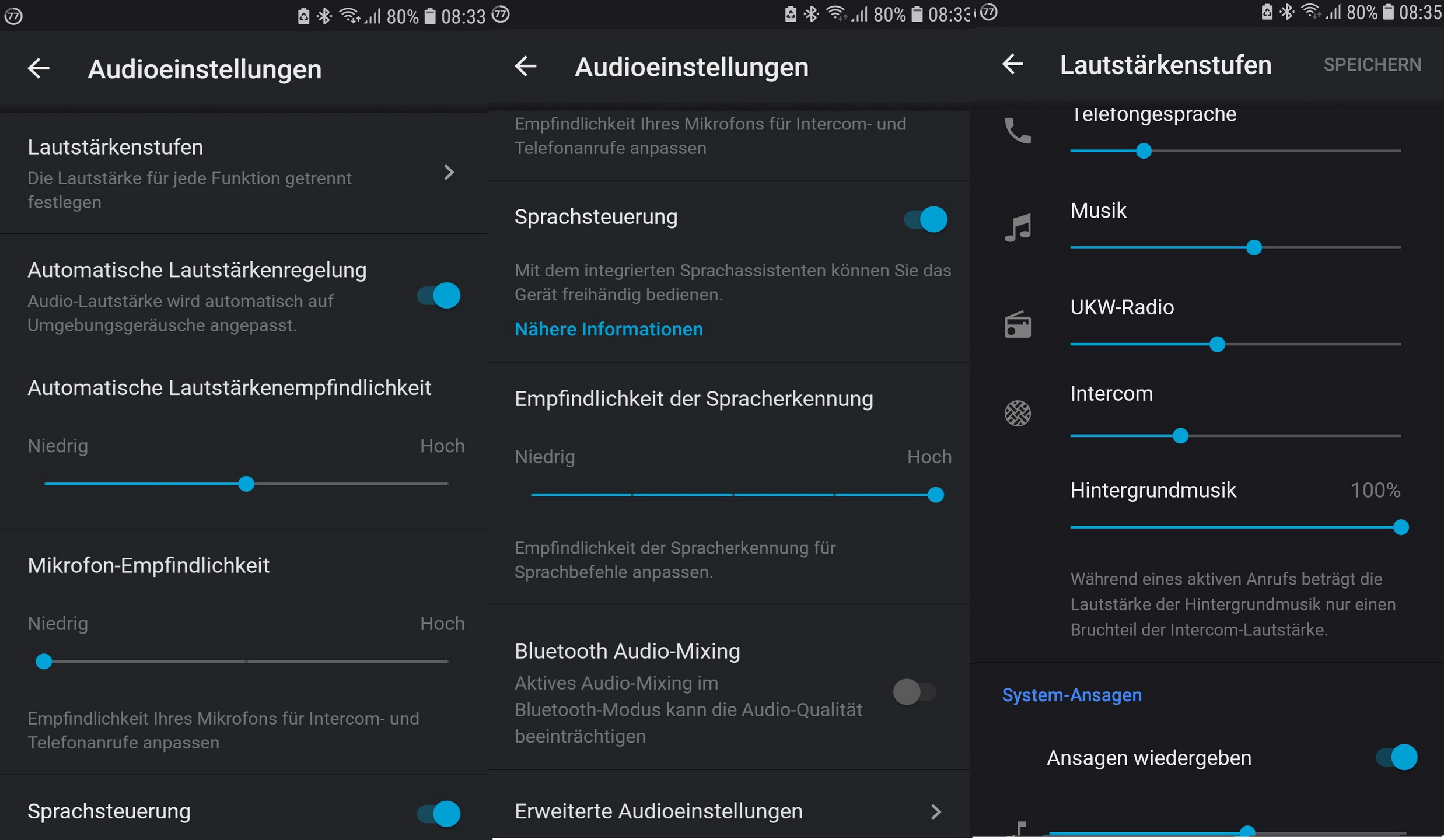Toggle Sprachsteuerung switch in the middle screen
This screenshot has width=1444, height=840.
[x=926, y=219]
